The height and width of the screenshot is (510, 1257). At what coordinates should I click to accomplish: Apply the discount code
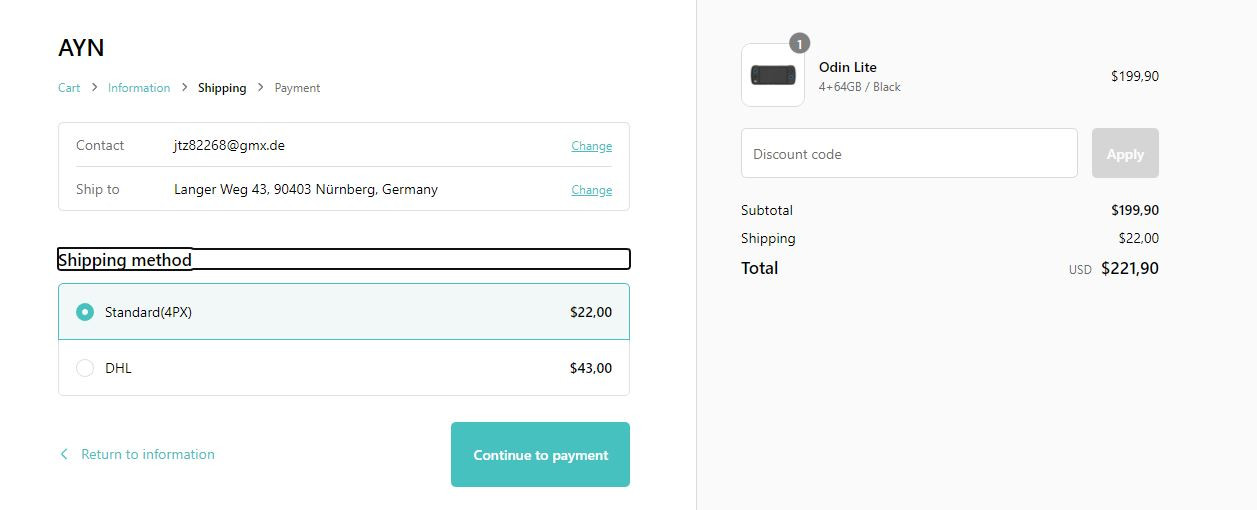point(1125,153)
